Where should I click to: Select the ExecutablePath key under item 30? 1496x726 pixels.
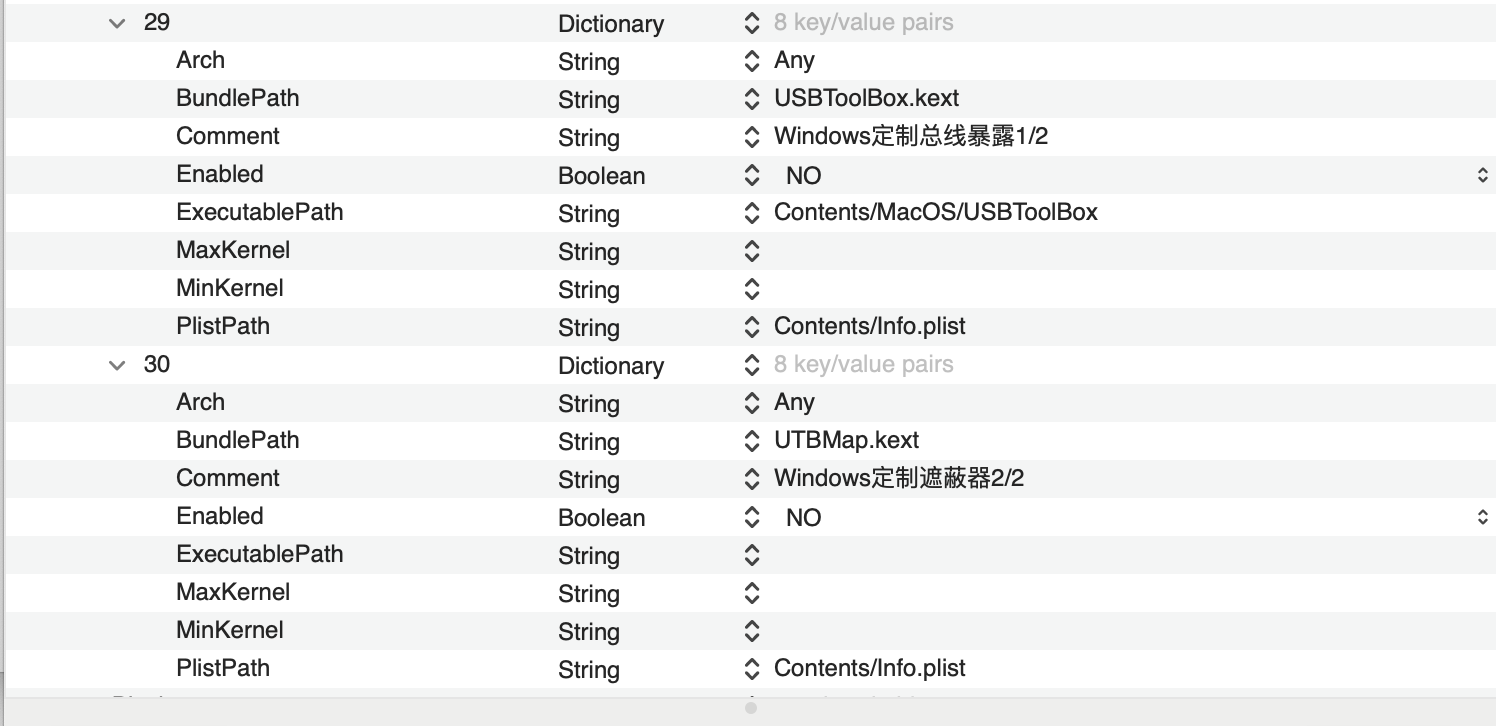[259, 555]
